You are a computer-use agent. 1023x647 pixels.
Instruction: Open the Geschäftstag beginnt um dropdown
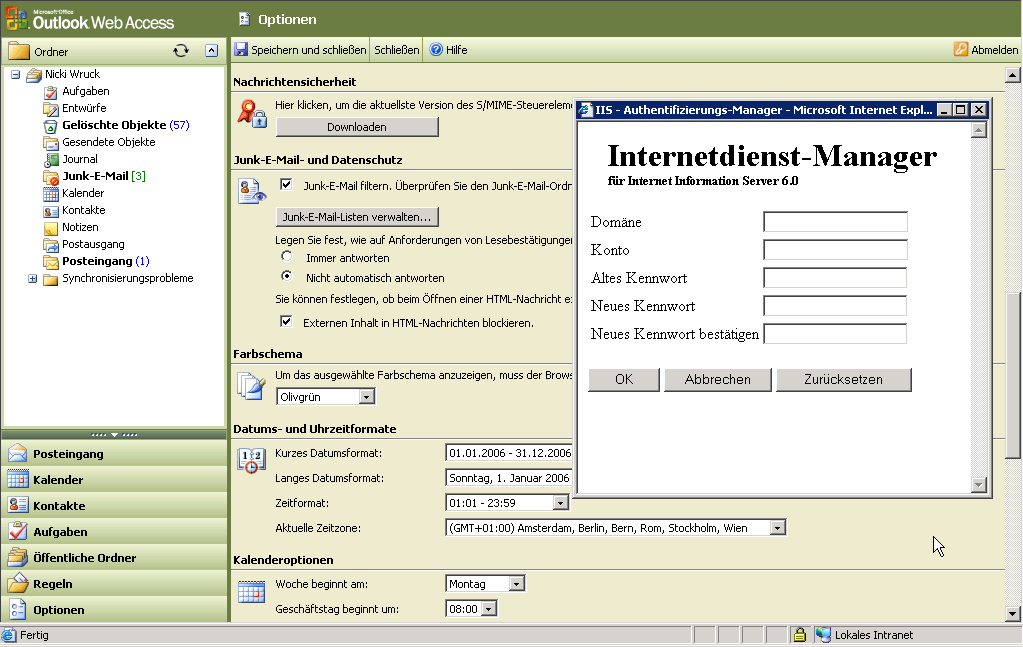click(x=489, y=609)
